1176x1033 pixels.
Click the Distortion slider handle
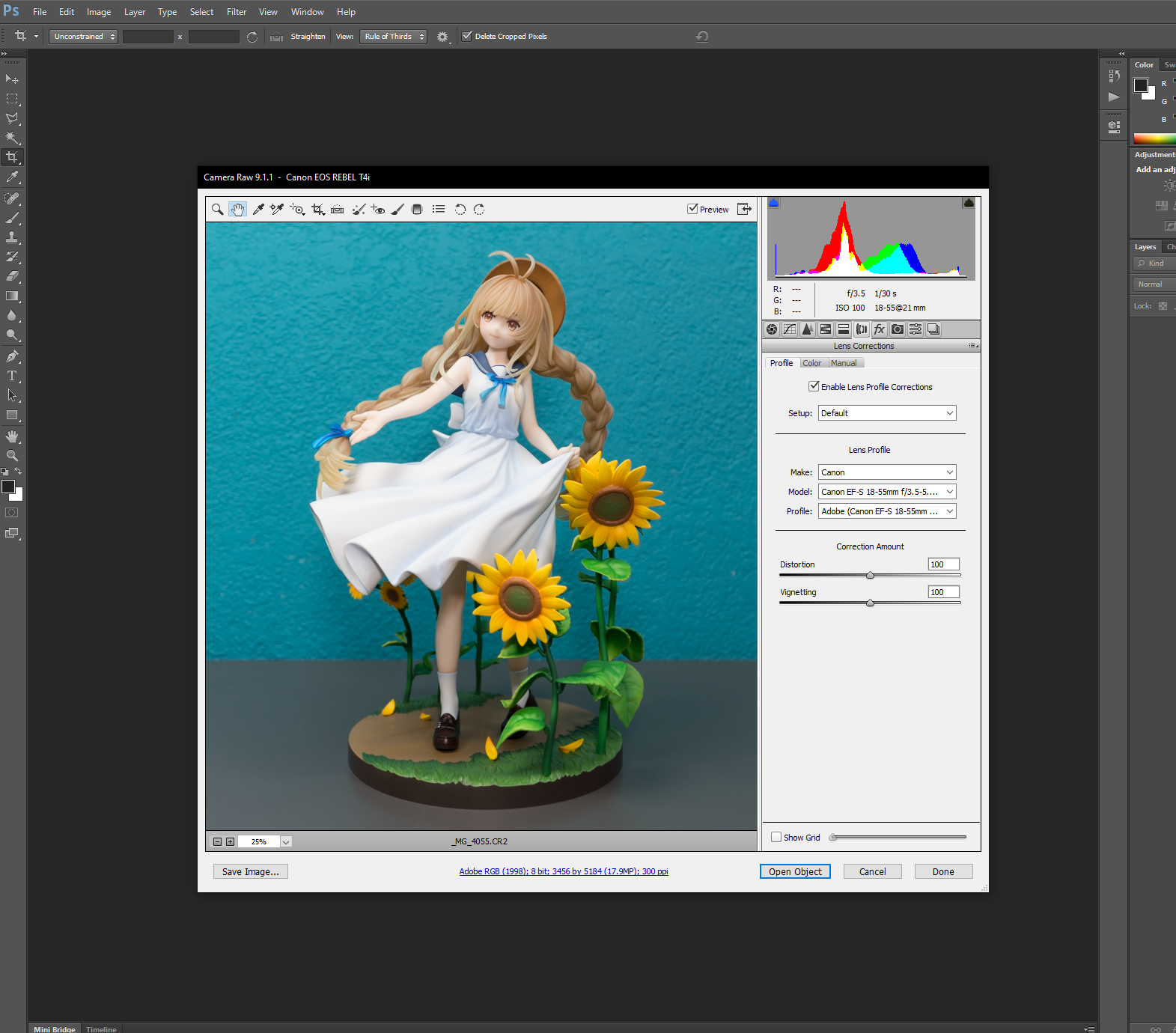coord(870,576)
